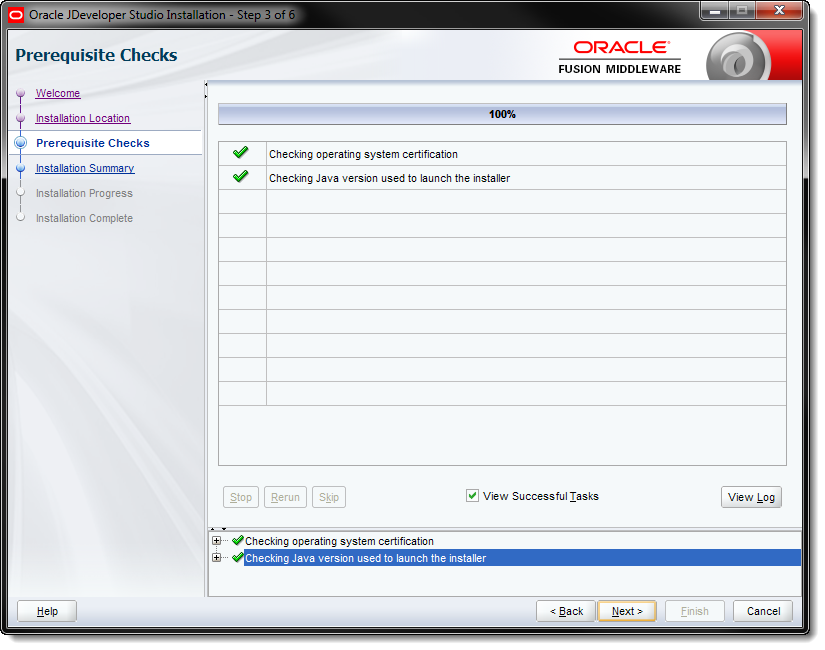Expand the Java version check tree node
This screenshot has height=650, width=825.
point(216,558)
